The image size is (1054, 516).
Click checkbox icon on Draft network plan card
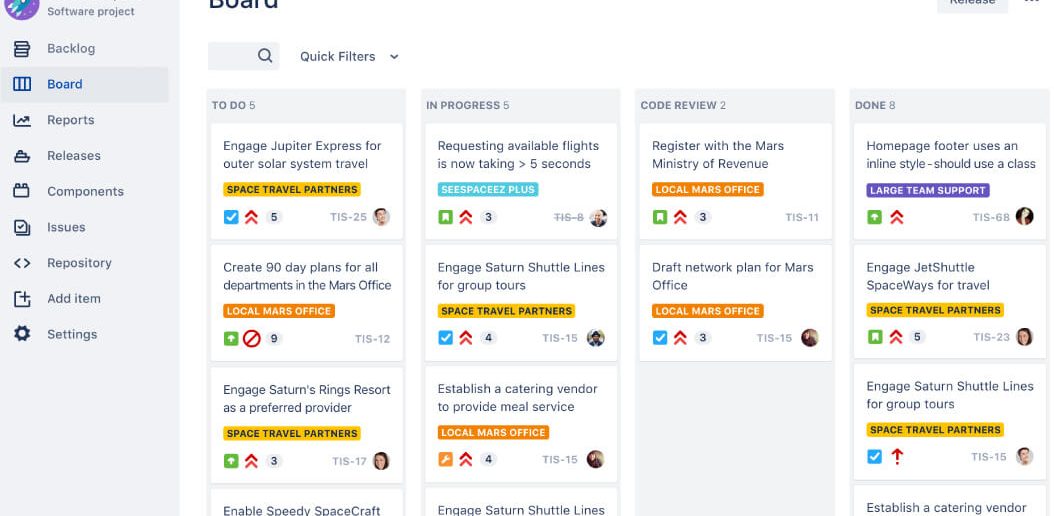pyautogui.click(x=660, y=338)
